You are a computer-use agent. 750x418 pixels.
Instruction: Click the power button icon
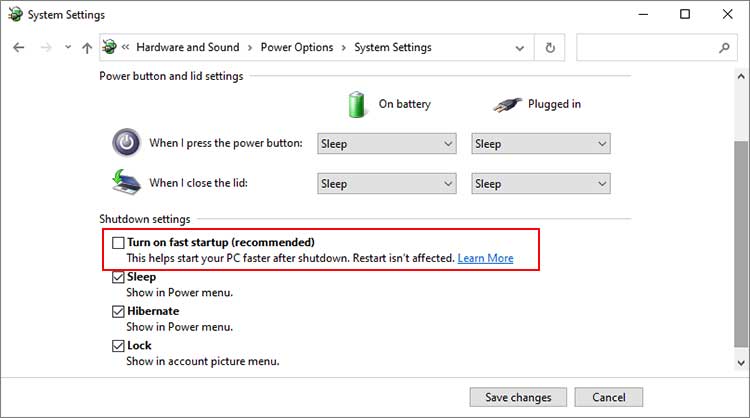point(126,143)
